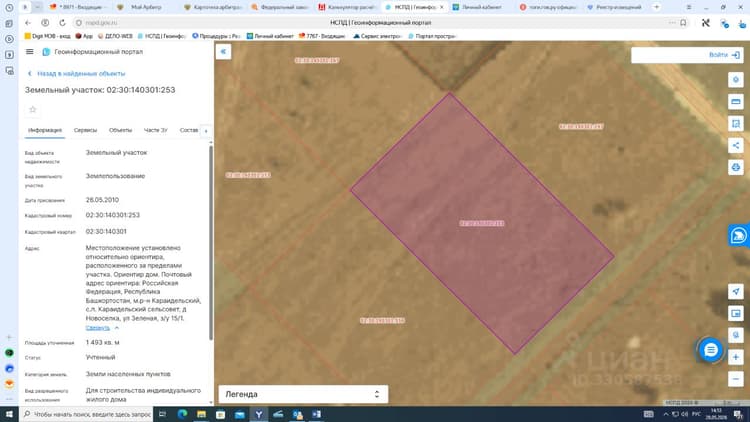Viewport: 750px width, 422px height.
Task: Click the area selection tool on map toolbar
Action: pyautogui.click(x=736, y=123)
